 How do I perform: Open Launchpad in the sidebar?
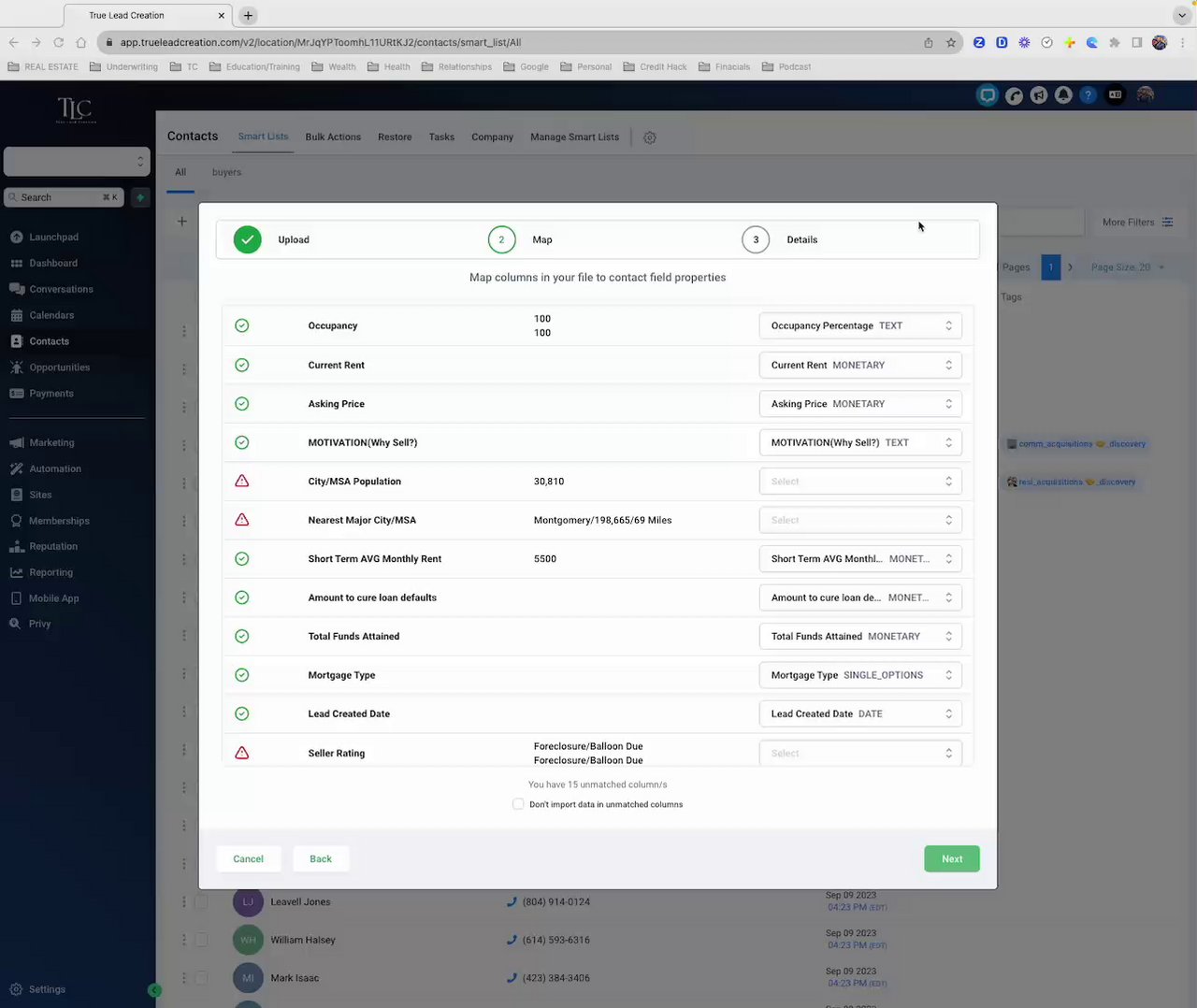(44, 238)
